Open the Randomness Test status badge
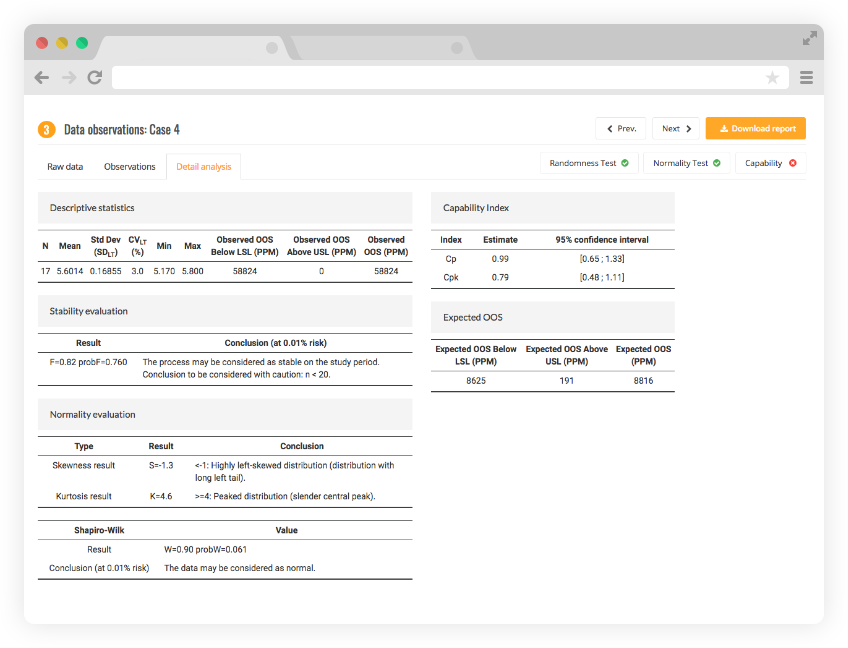848x648 pixels. coord(589,163)
